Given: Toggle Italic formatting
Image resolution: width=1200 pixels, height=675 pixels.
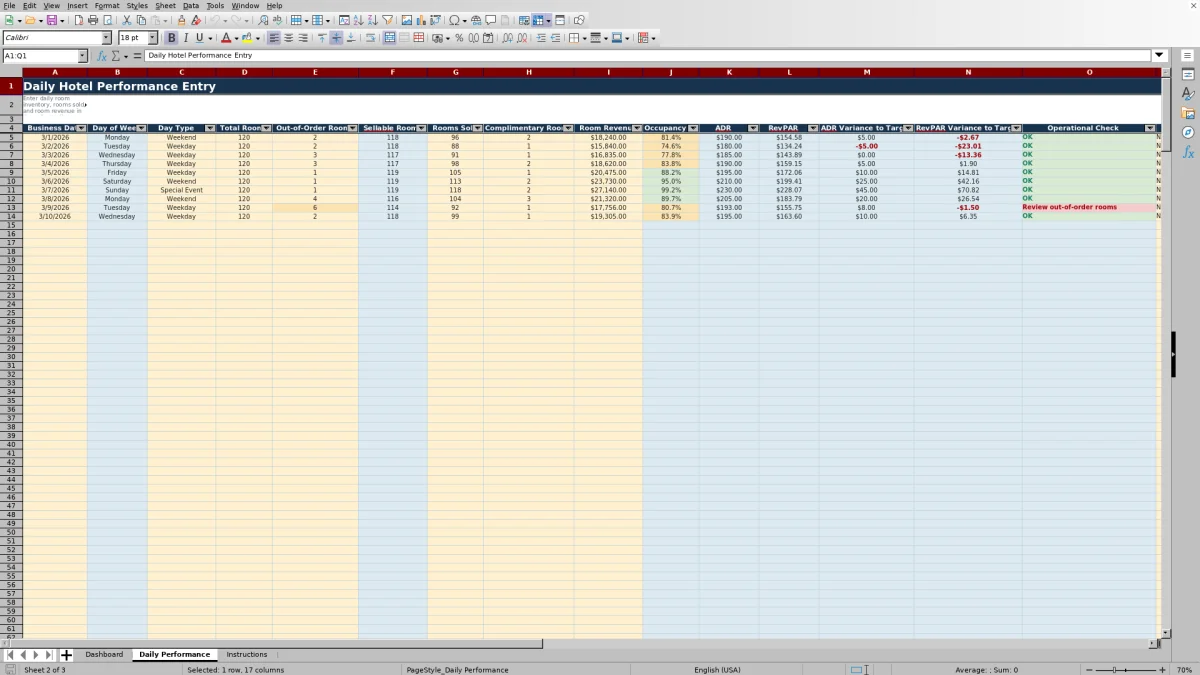Looking at the screenshot, I should 185,38.
